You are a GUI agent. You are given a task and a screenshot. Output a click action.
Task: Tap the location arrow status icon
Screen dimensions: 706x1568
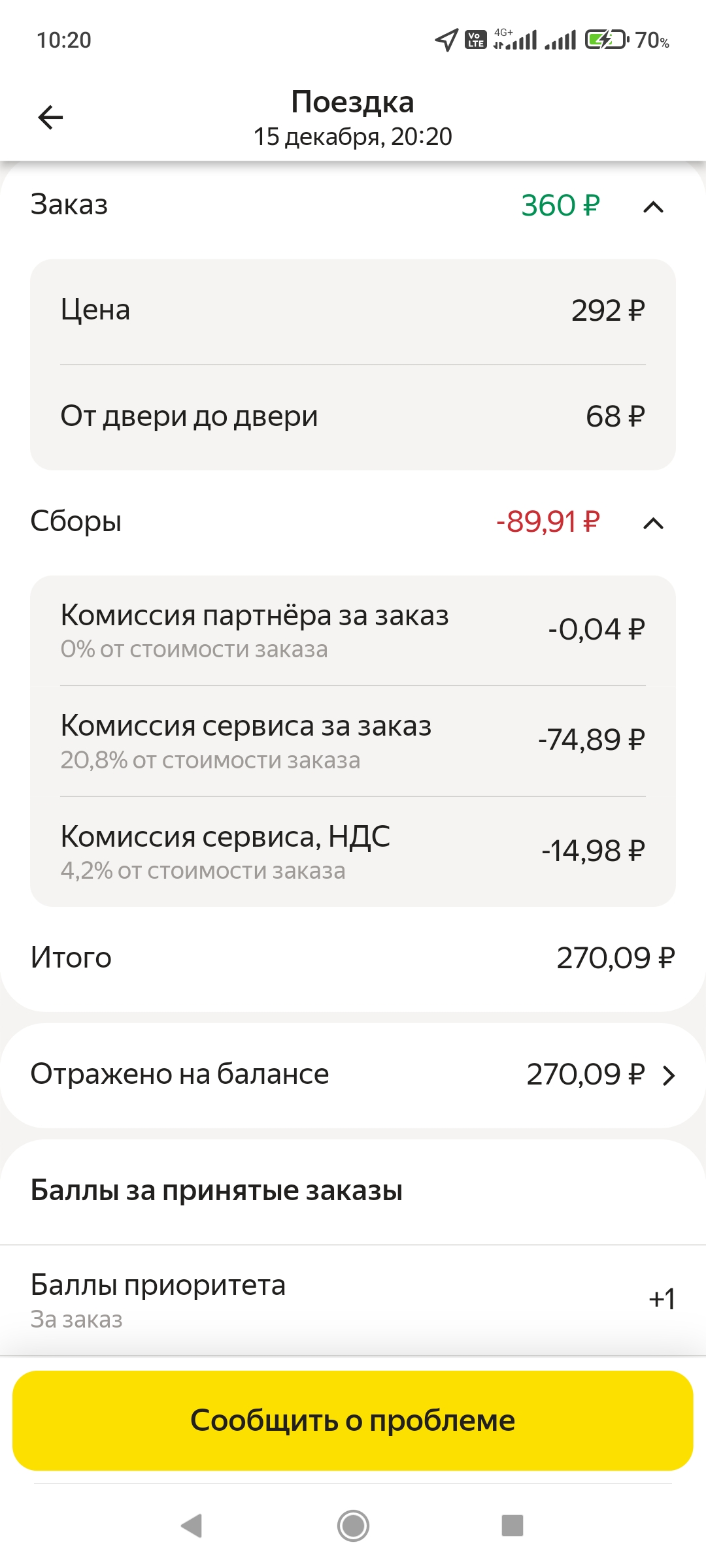coord(446,40)
